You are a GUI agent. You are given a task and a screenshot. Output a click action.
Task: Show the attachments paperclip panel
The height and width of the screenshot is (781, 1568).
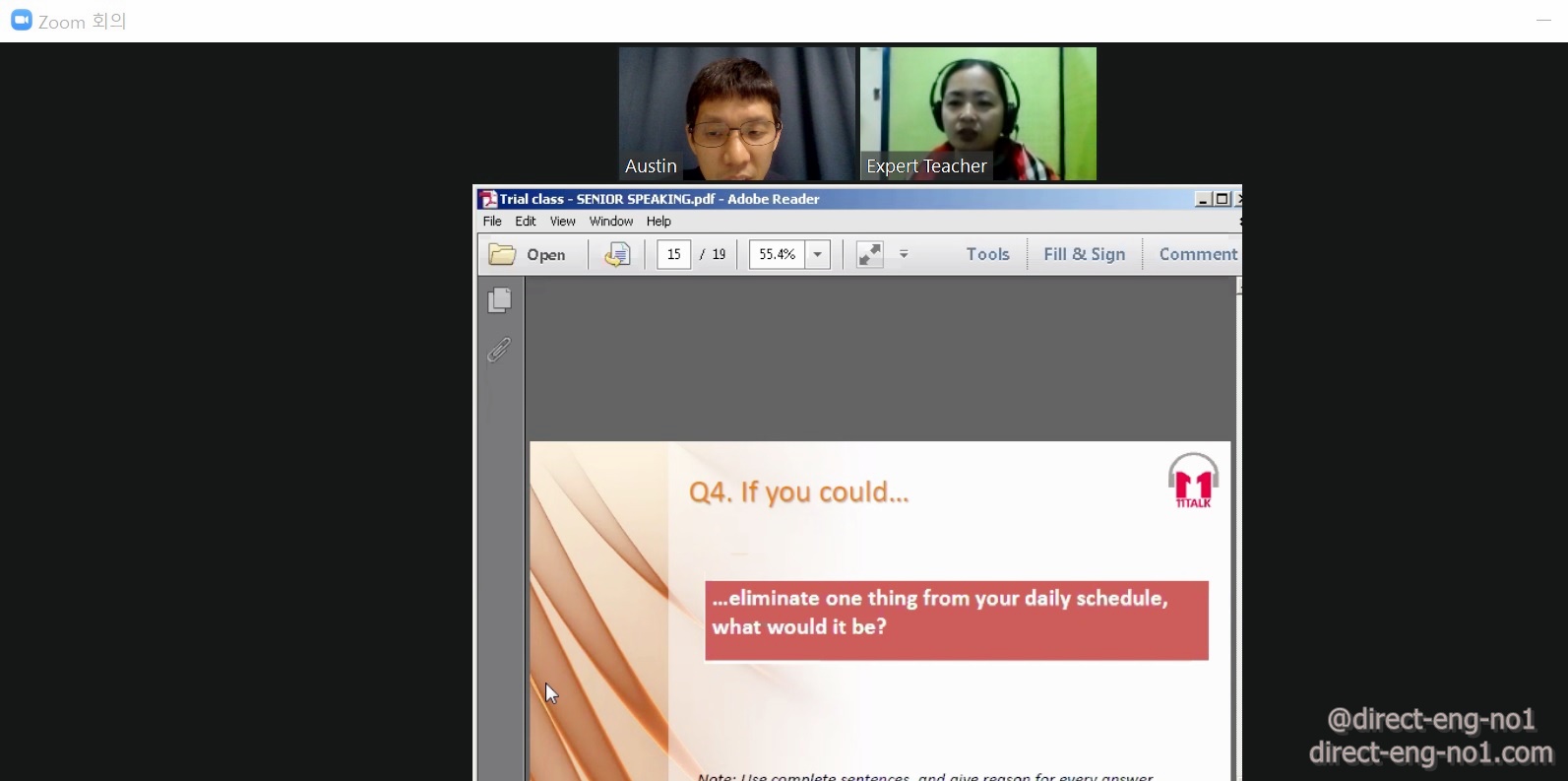pyautogui.click(x=500, y=350)
